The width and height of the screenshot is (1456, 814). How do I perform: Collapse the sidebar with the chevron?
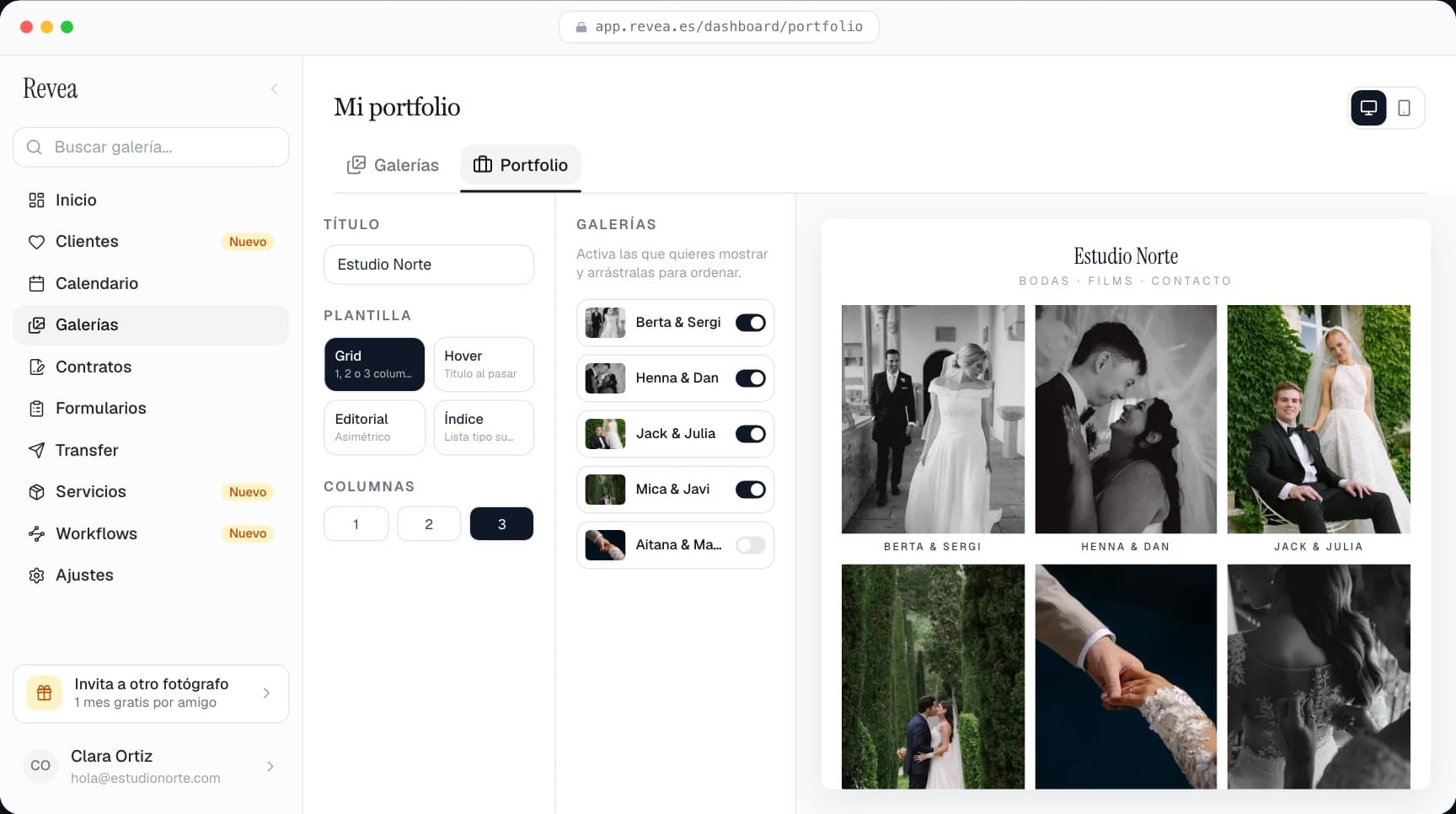tap(274, 89)
